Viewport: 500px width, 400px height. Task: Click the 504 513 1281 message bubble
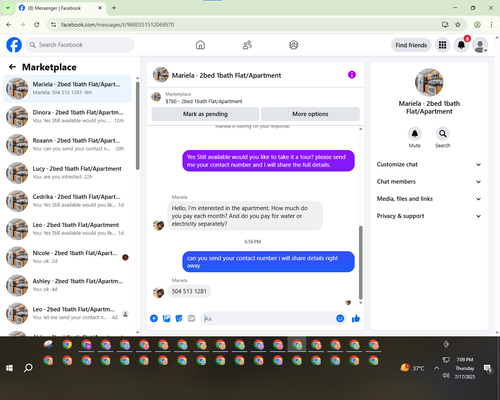pos(189,291)
